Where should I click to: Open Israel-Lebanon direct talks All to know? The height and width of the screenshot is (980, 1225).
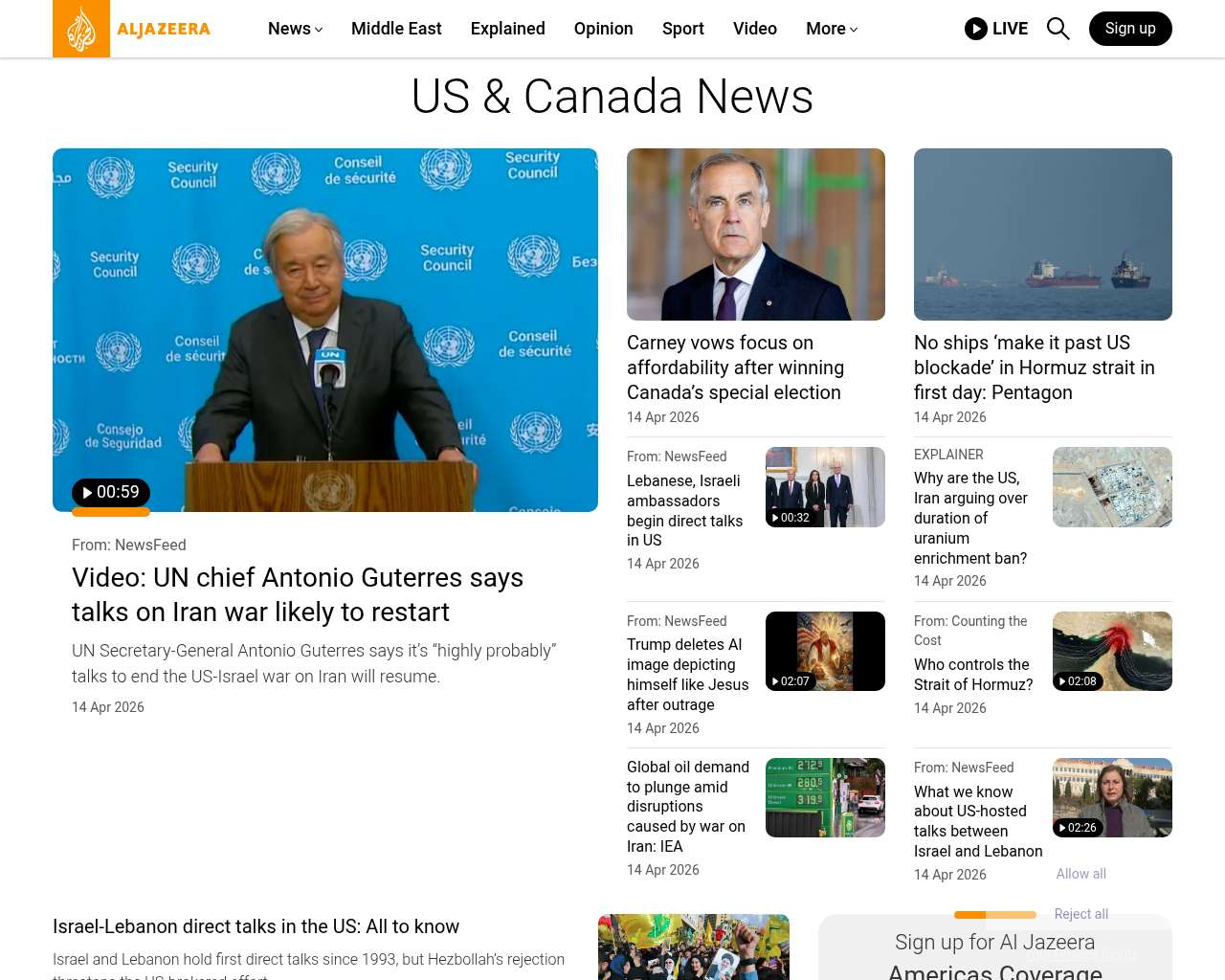click(256, 926)
